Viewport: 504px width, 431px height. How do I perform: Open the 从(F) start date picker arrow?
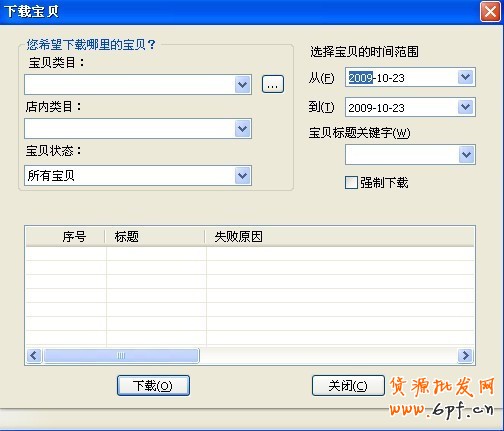coord(466,77)
